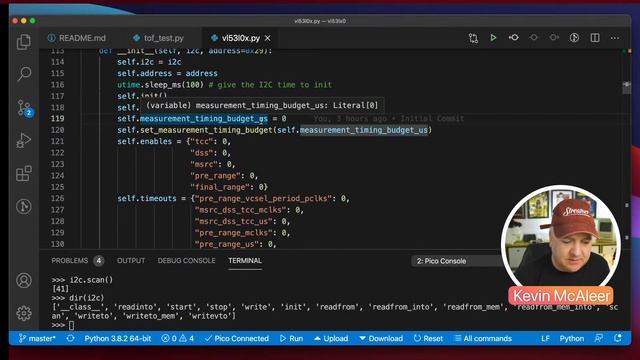Open More Actions ellipsis in editor toolbar
Image resolution: width=640 pixels, height=360 pixels.
615,38
